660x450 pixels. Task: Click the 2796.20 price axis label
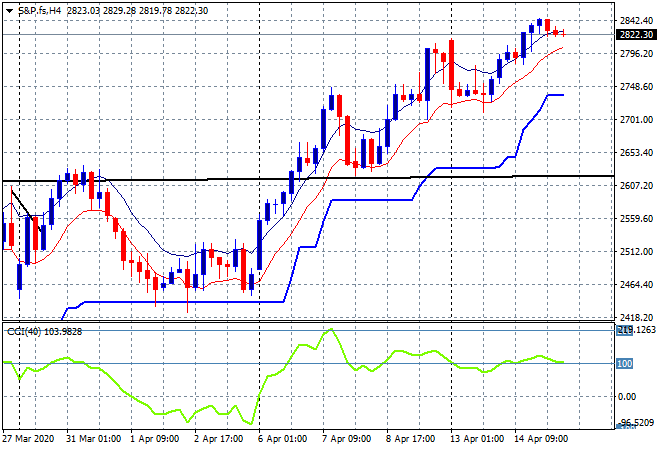(636, 53)
